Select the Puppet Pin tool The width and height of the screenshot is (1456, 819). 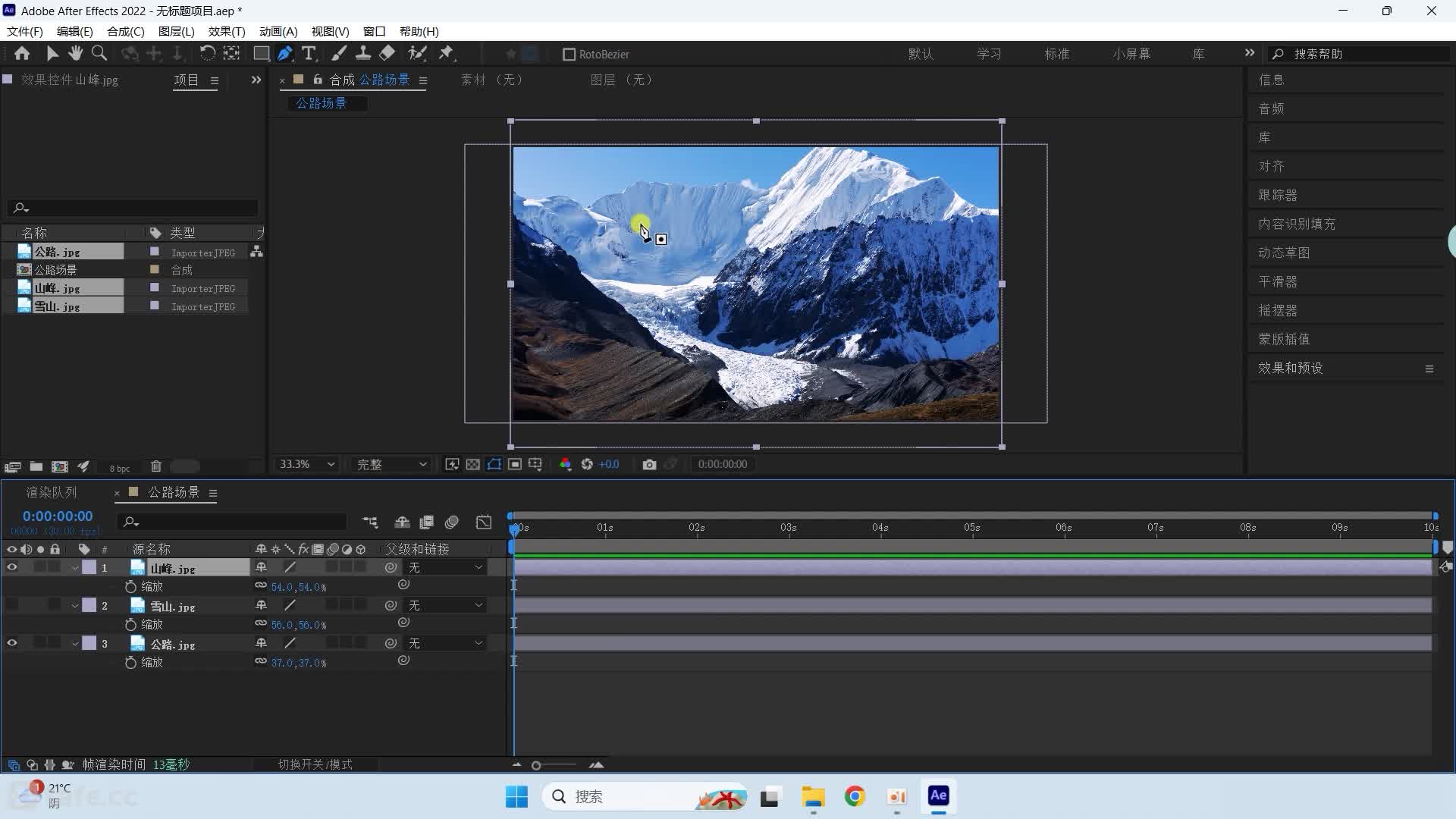click(447, 54)
